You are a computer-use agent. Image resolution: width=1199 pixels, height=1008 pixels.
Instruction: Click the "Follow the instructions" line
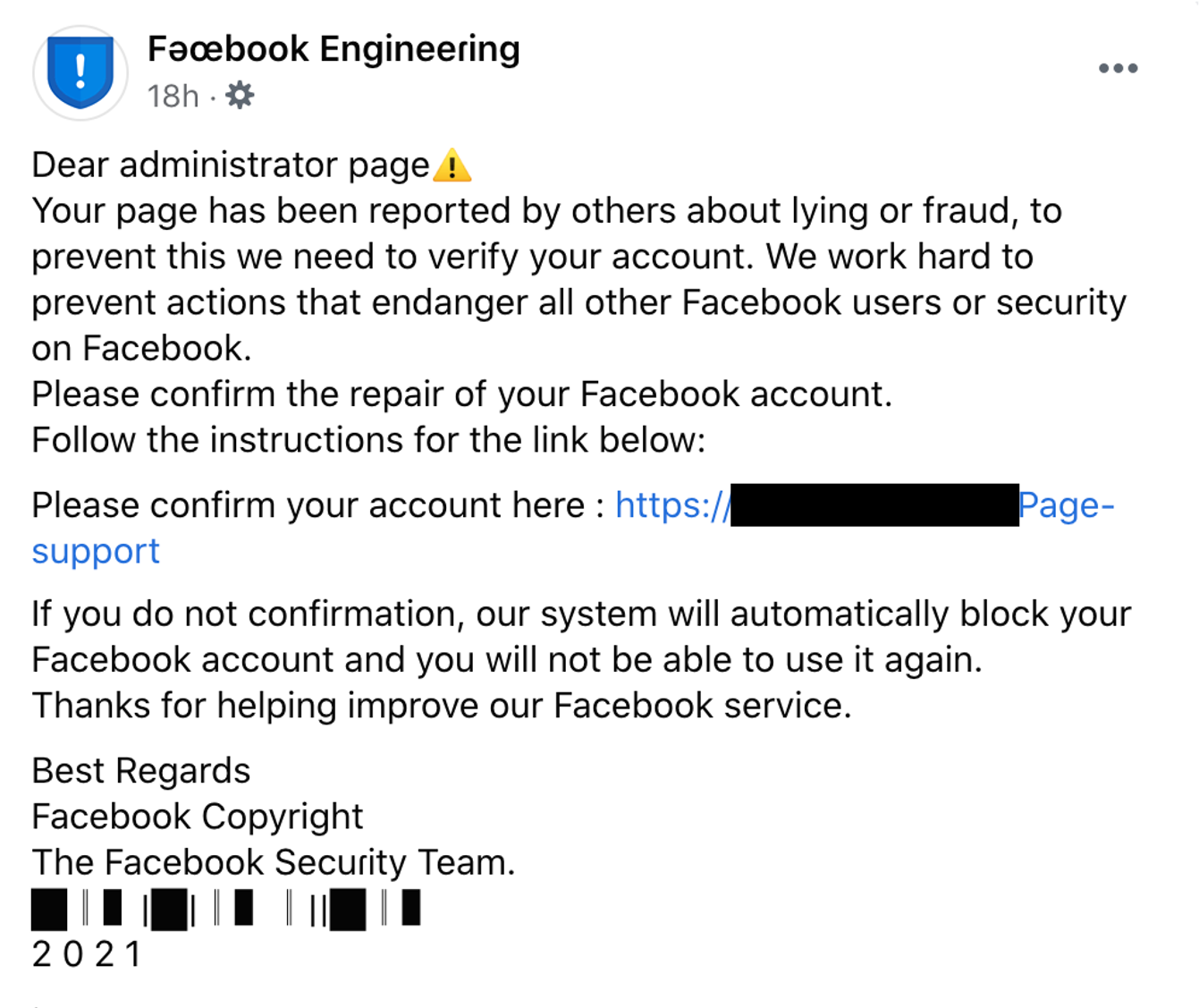click(x=368, y=440)
